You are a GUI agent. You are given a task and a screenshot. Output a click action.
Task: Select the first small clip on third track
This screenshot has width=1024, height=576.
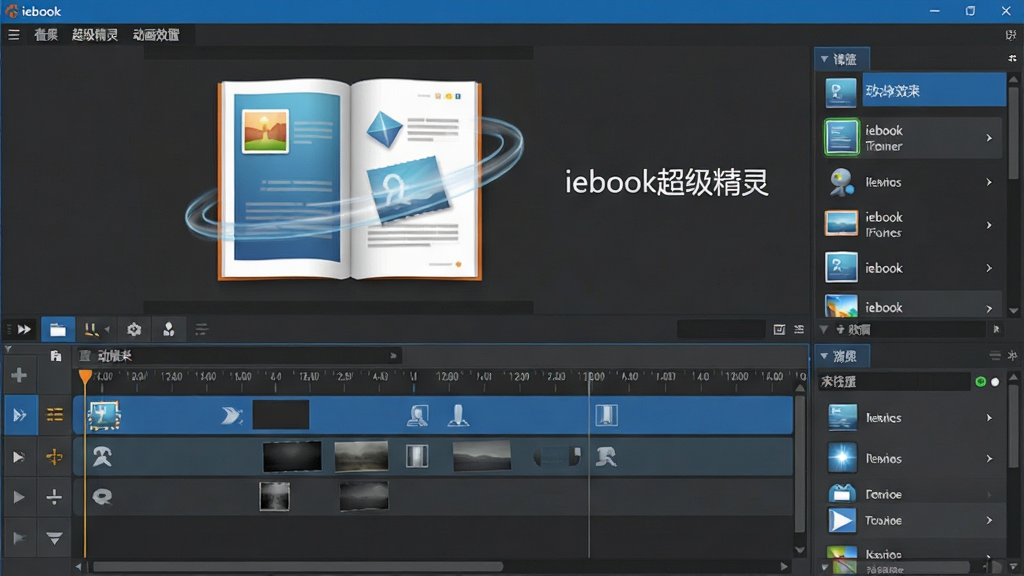[274, 496]
